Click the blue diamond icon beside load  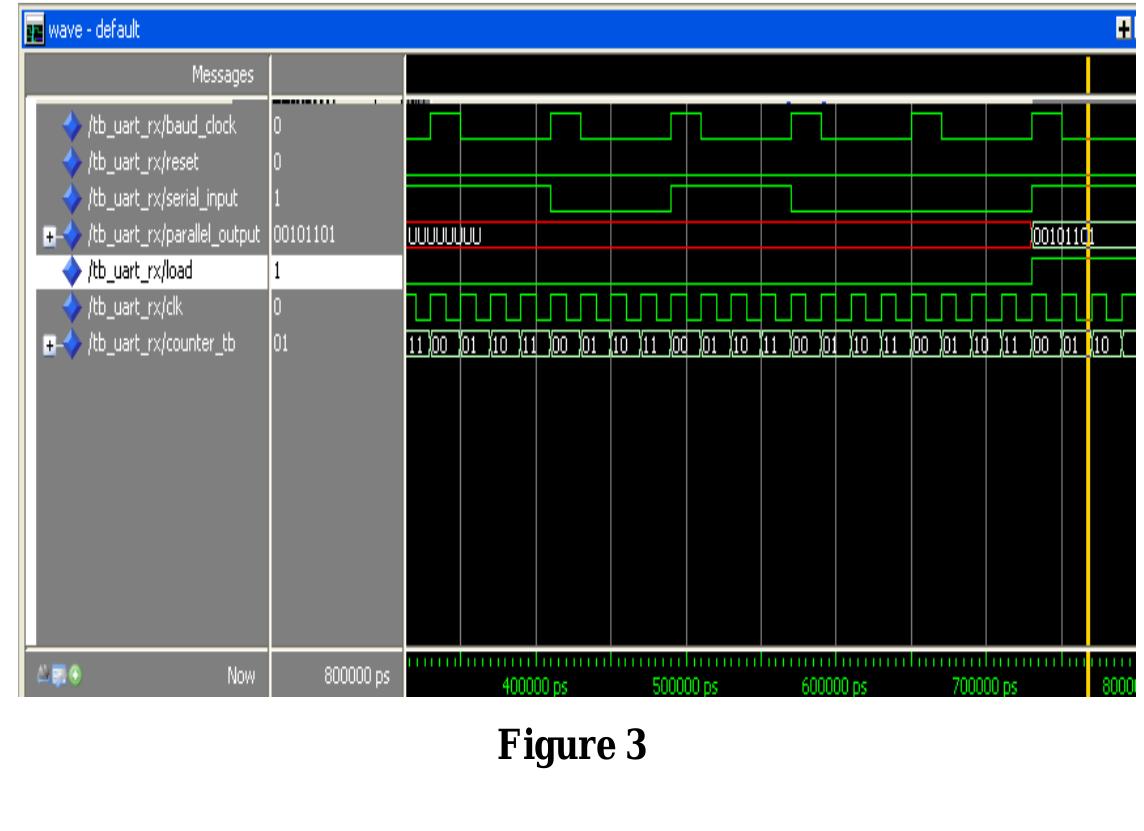click(x=72, y=271)
